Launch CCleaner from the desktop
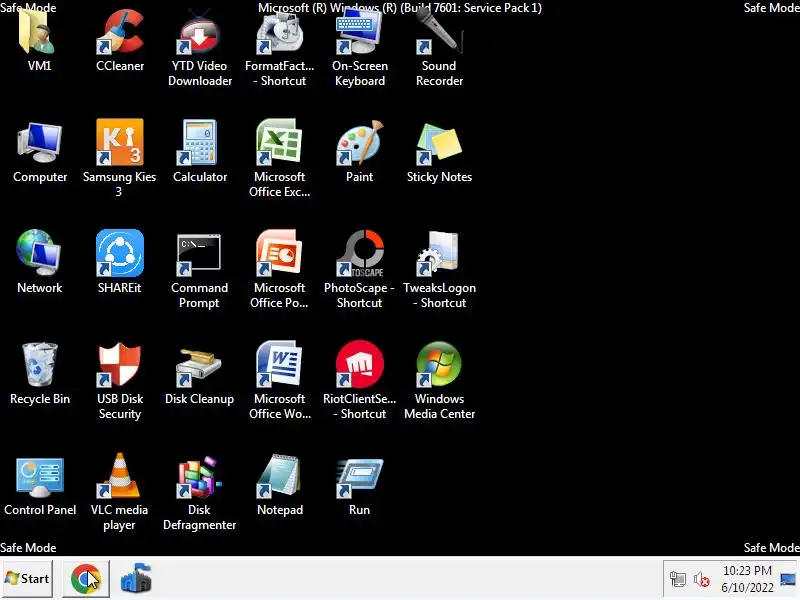Image resolution: width=800 pixels, height=600 pixels. pyautogui.click(x=120, y=32)
